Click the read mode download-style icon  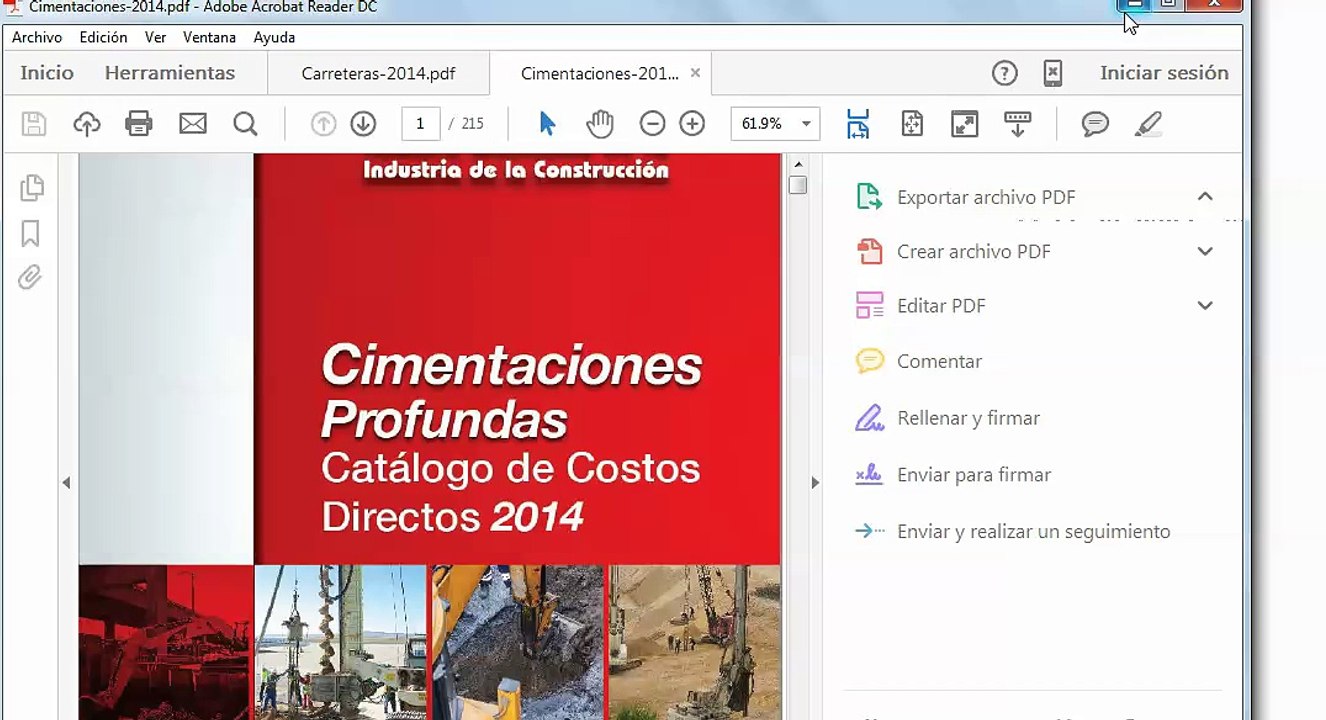(1018, 124)
